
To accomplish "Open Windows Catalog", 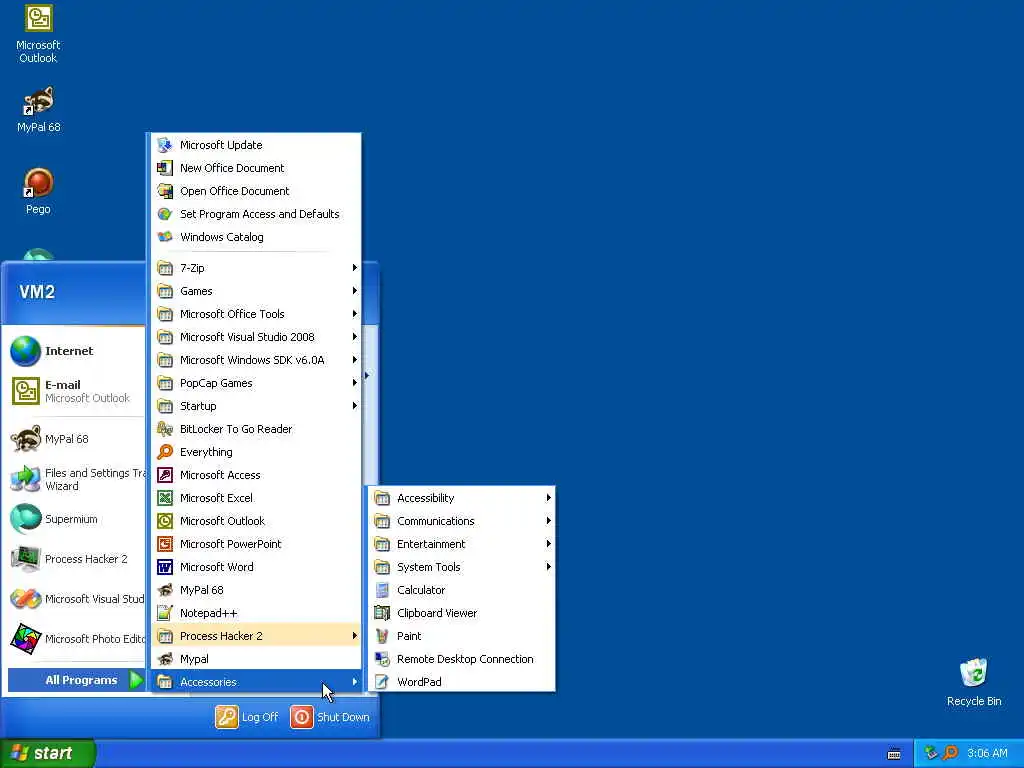I will (256, 236).
